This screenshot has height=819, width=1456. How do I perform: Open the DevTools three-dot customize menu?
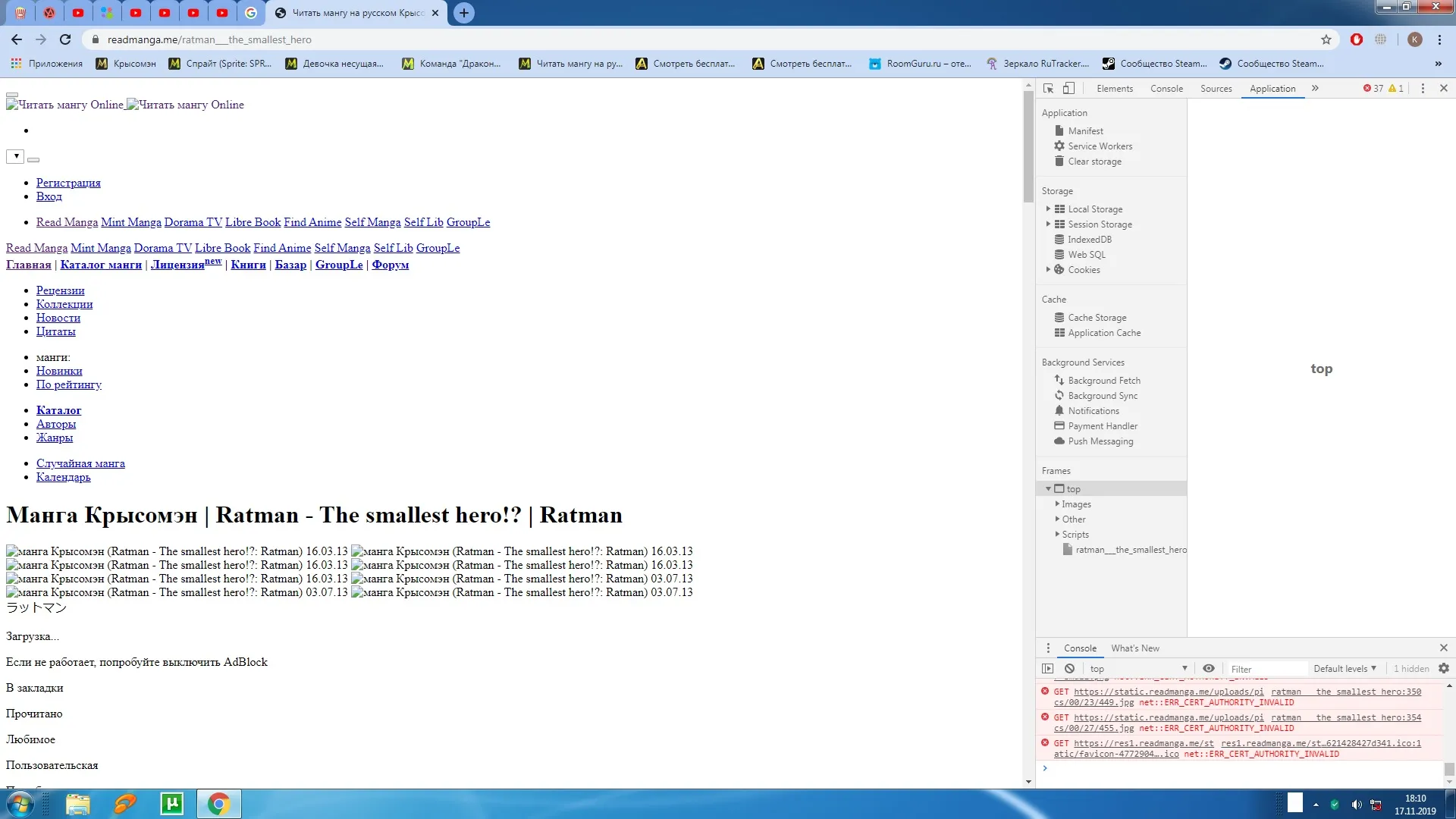point(1423,89)
